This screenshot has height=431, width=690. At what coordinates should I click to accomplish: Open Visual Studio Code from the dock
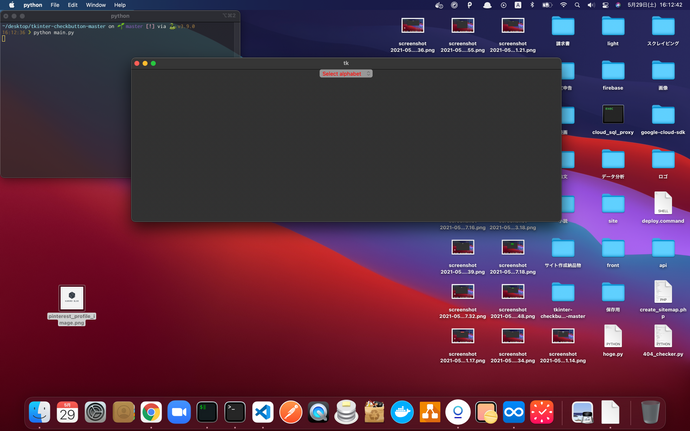pos(263,411)
